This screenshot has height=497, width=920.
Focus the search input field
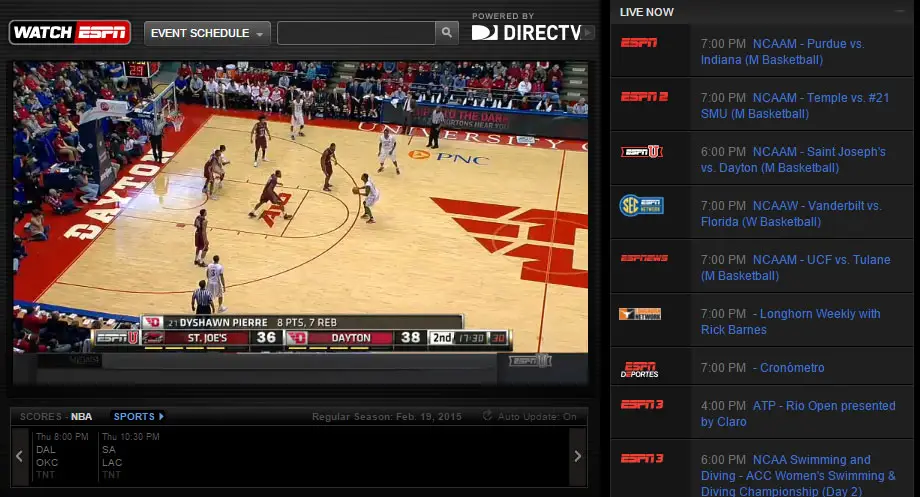[x=356, y=33]
